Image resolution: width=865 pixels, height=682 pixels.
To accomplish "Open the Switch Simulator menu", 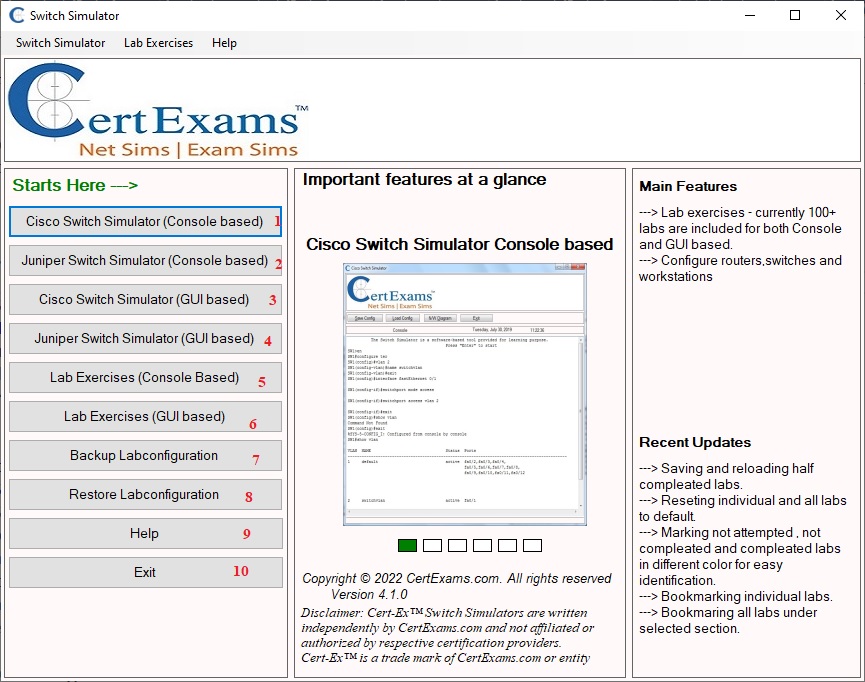I will (x=60, y=43).
